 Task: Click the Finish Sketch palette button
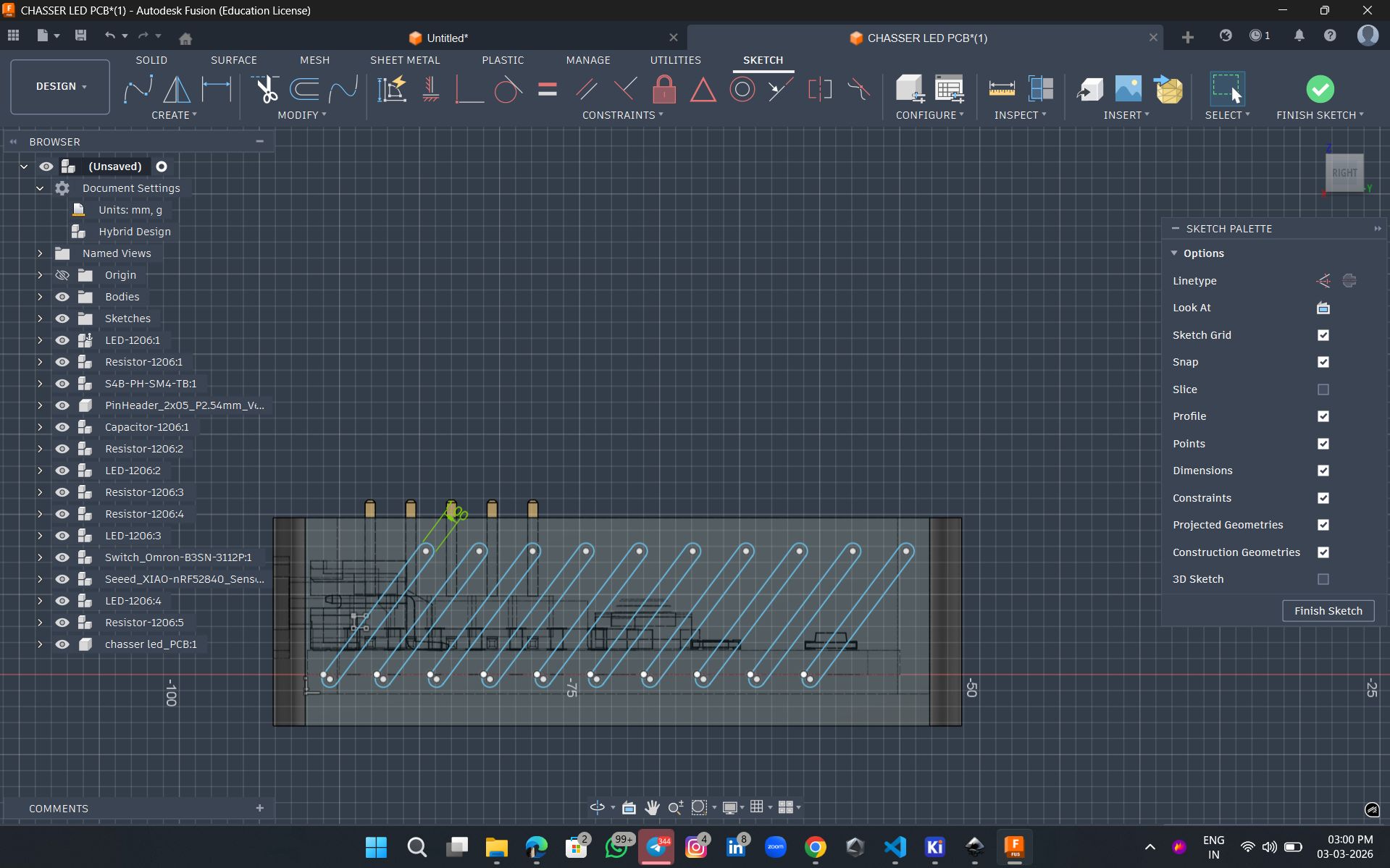coord(1328,611)
